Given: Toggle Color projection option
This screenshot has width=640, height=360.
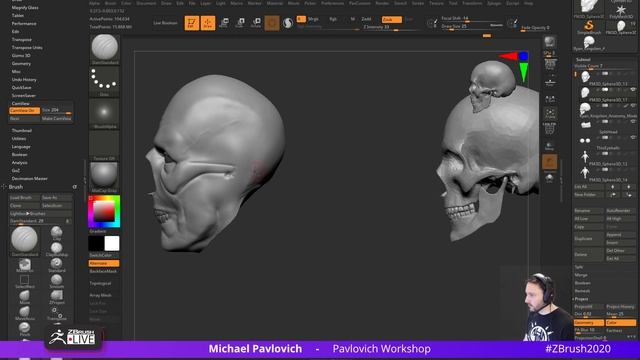Looking at the screenshot, I should (620, 322).
